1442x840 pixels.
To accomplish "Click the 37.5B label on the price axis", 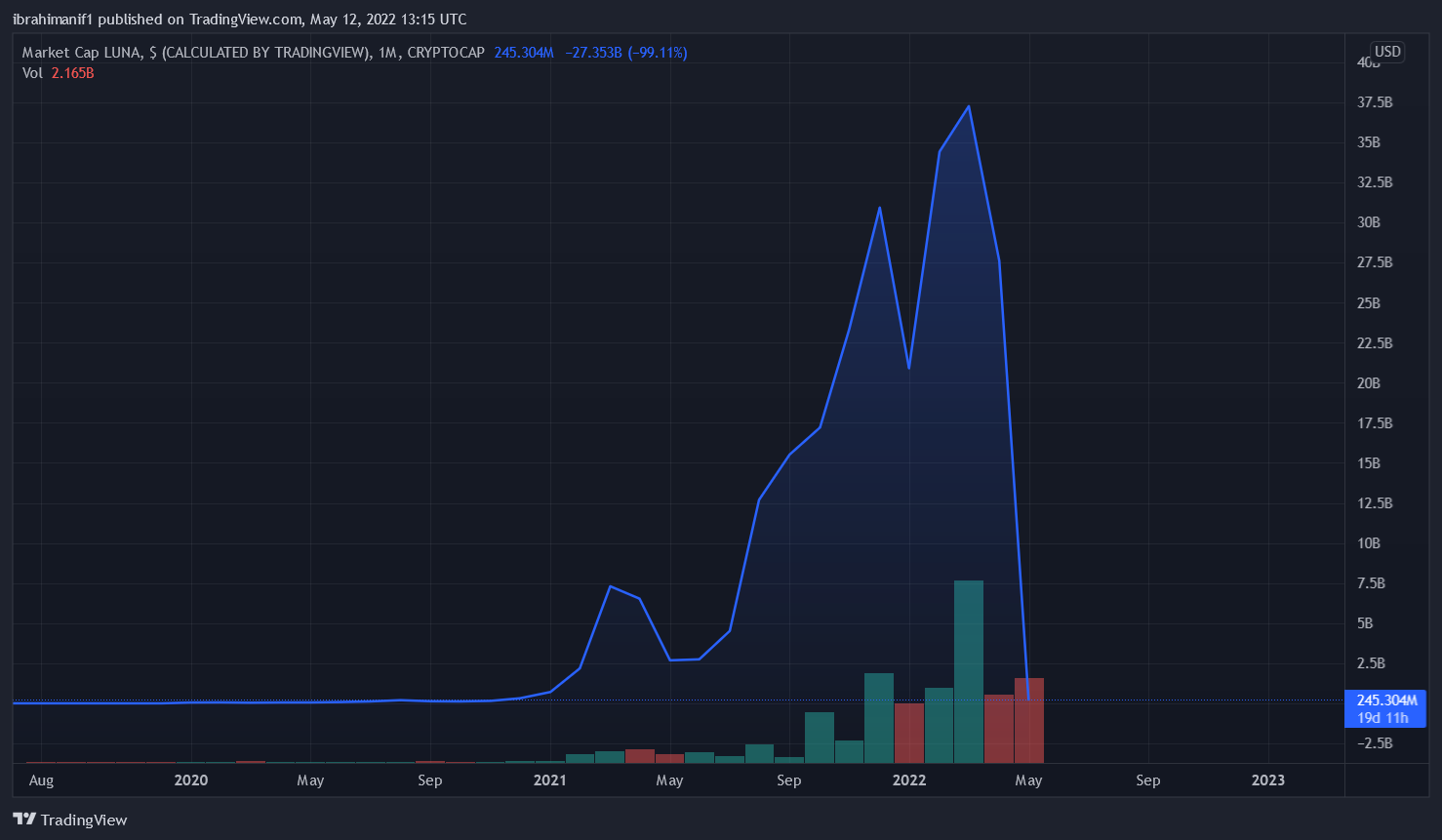I will (x=1374, y=102).
